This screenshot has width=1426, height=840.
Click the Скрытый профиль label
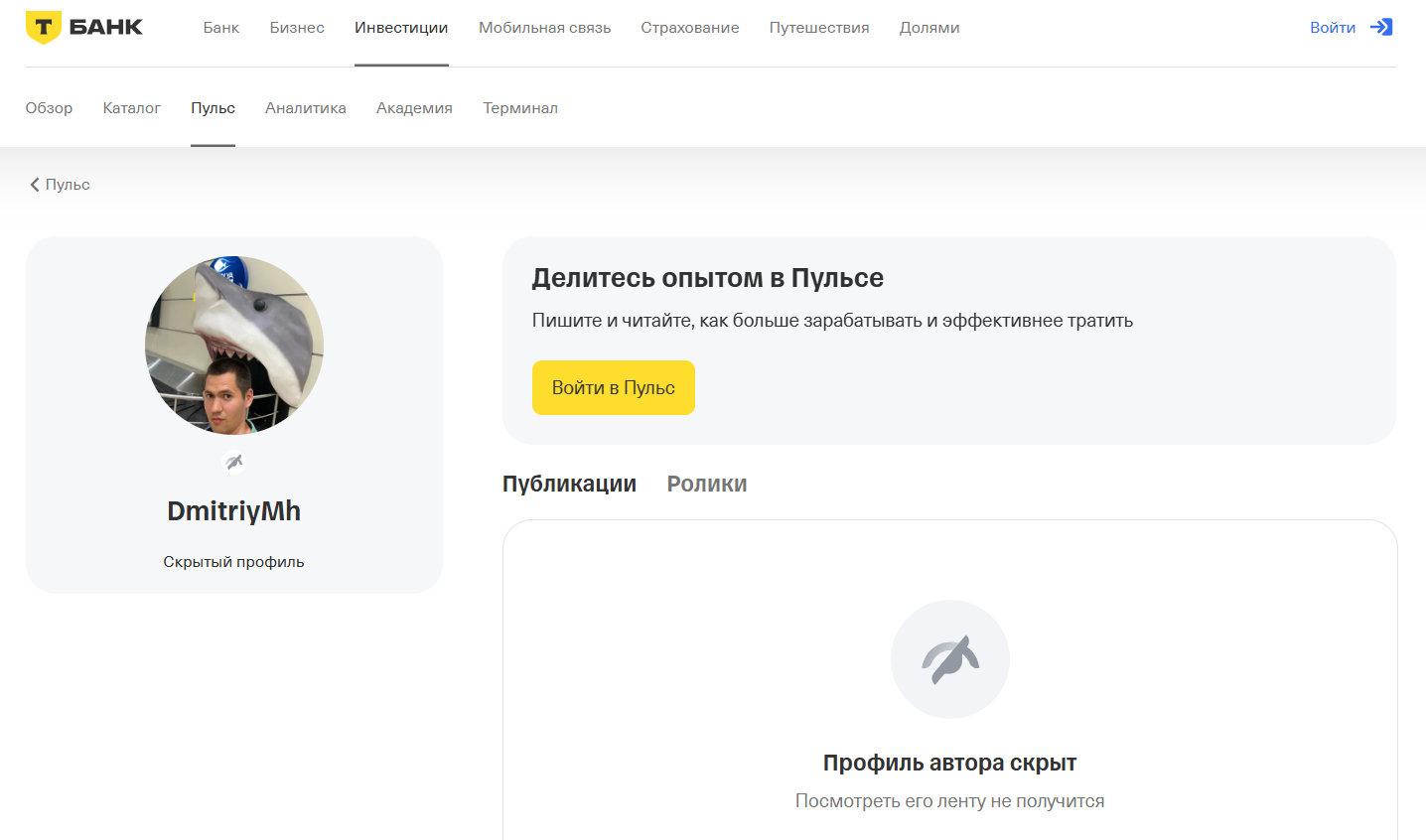tap(233, 562)
